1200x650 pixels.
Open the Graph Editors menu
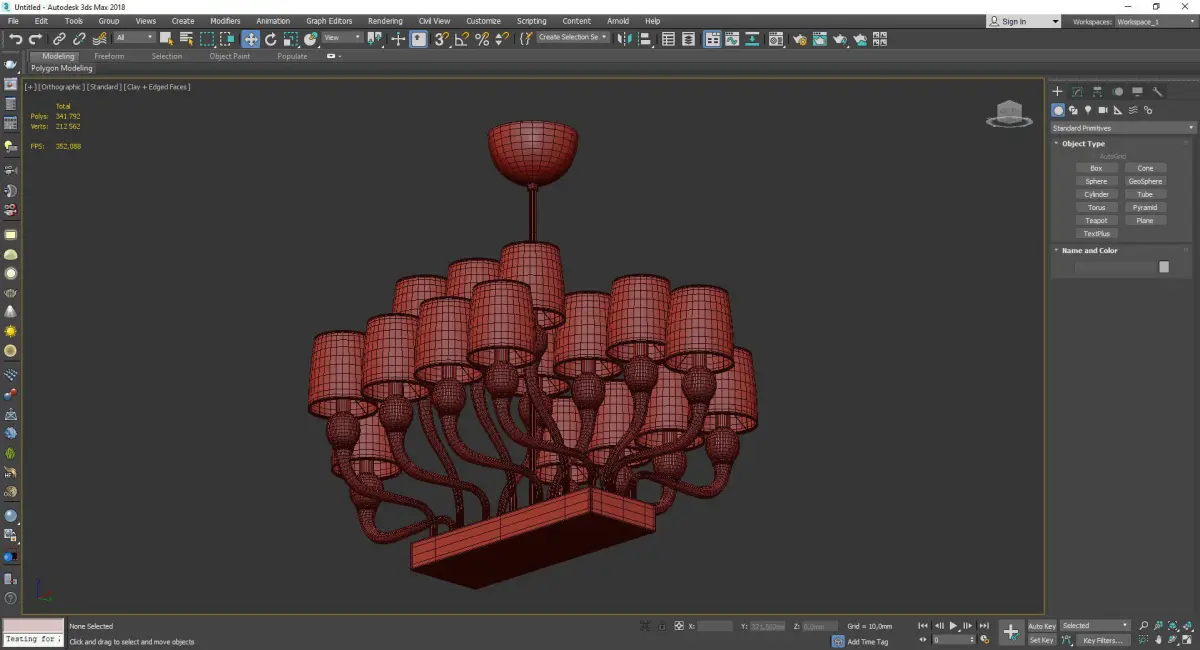pos(329,21)
